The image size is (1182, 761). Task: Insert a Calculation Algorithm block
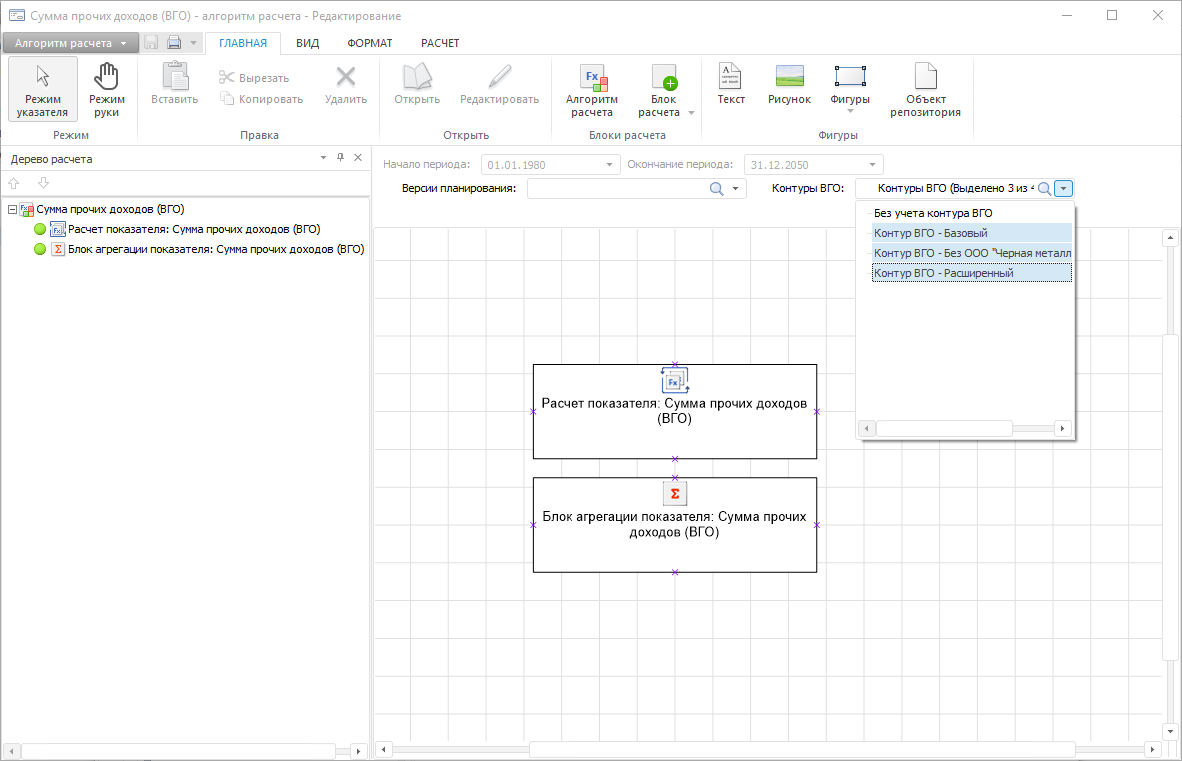click(591, 89)
